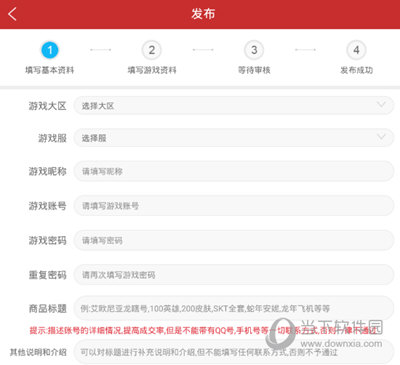The width and height of the screenshot is (400, 365).
Task: Click the 填写游戏资料 step label
Action: (x=152, y=70)
